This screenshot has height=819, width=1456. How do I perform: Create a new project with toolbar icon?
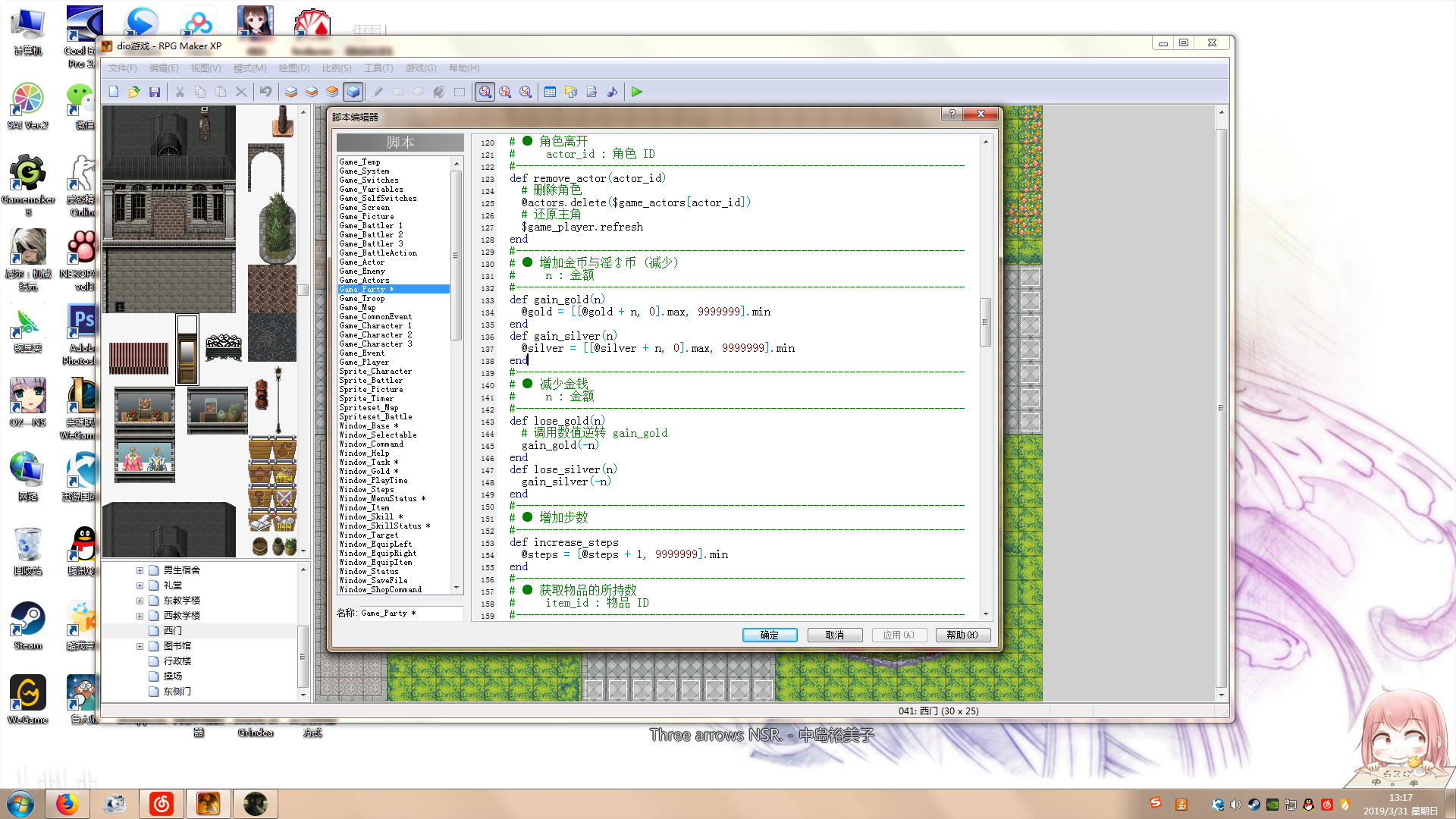114,92
